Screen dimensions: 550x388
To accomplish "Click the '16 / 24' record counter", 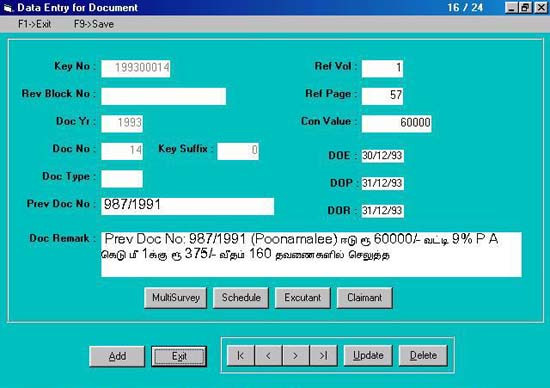I will coord(465,7).
